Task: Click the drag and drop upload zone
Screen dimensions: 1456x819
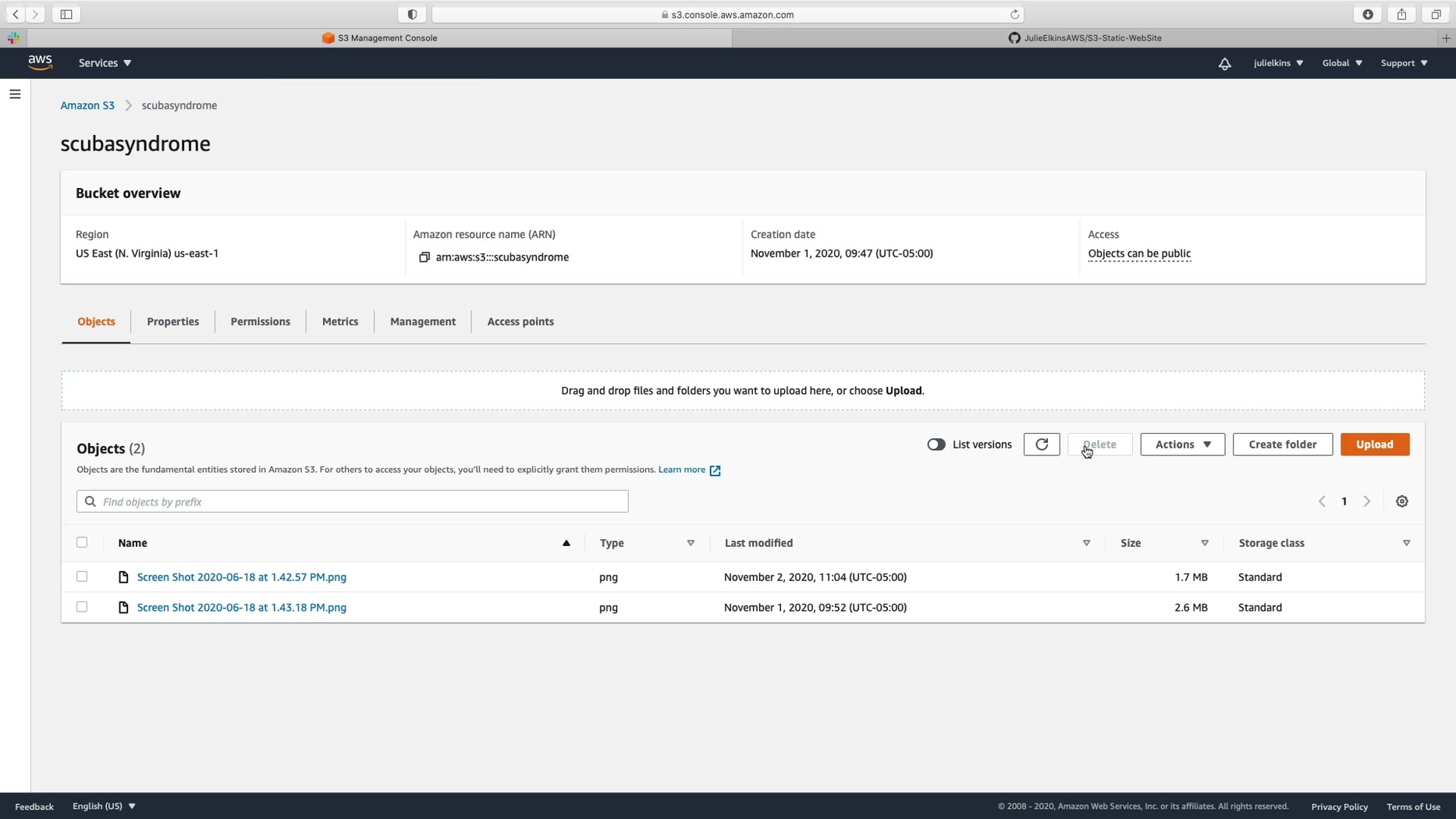Action: point(743,391)
